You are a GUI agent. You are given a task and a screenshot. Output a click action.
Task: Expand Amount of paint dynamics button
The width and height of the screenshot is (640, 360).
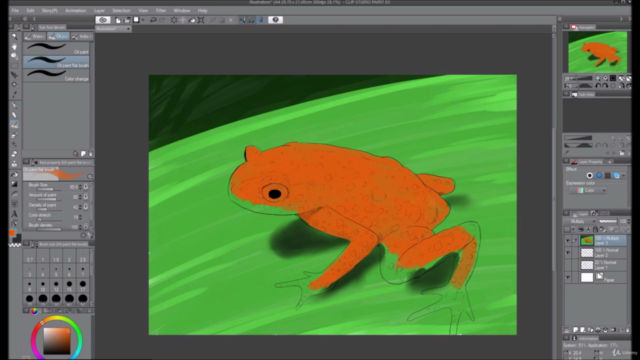tap(86, 197)
